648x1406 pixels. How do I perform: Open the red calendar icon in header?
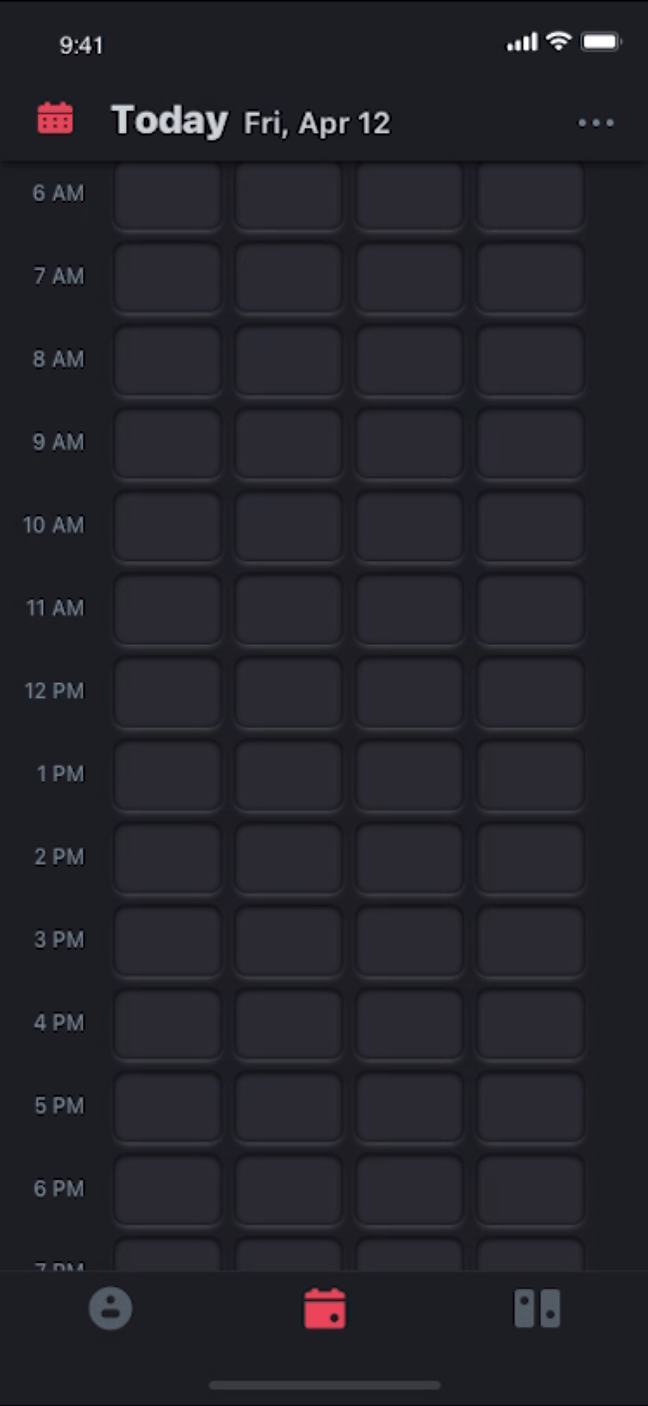point(55,119)
